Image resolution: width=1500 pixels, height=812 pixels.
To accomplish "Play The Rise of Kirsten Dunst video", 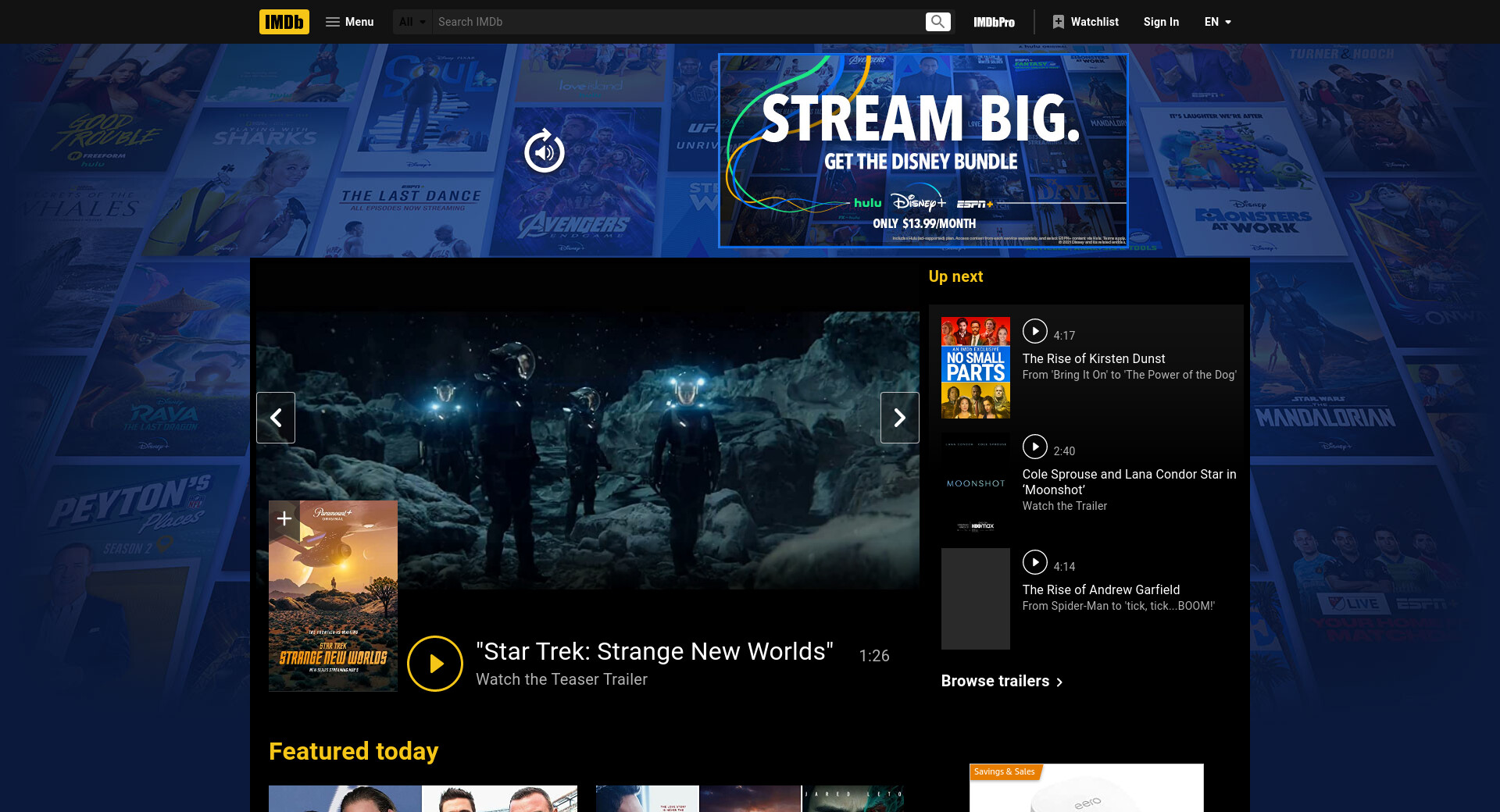I will [1035, 331].
